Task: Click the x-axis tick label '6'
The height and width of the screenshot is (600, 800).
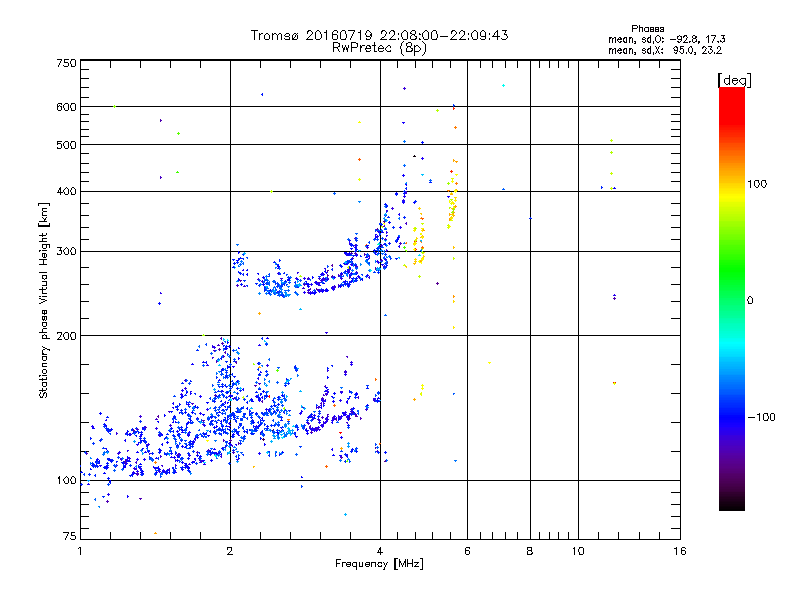Action: click(467, 551)
